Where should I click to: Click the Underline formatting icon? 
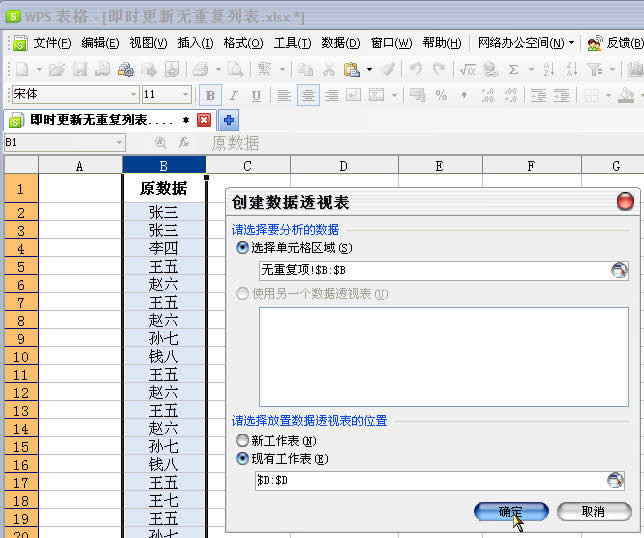click(256, 95)
